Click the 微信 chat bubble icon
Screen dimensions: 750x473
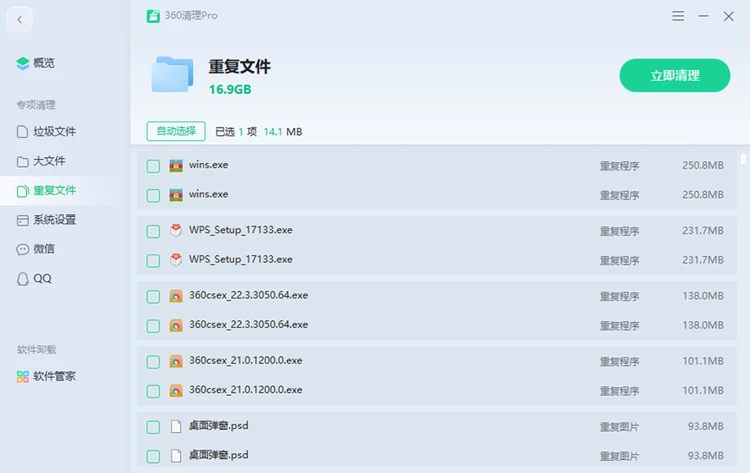pyautogui.click(x=22, y=249)
